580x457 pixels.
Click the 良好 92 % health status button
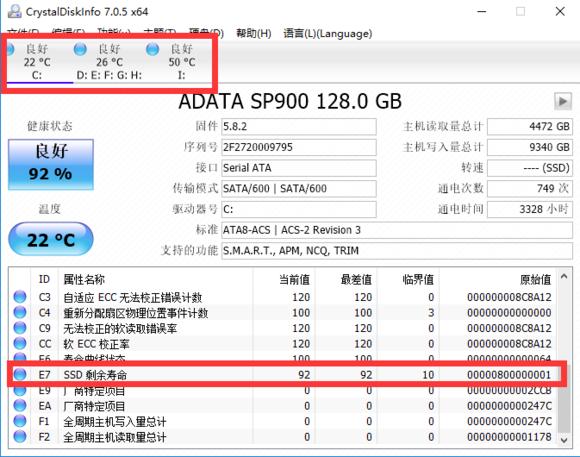click(x=51, y=164)
